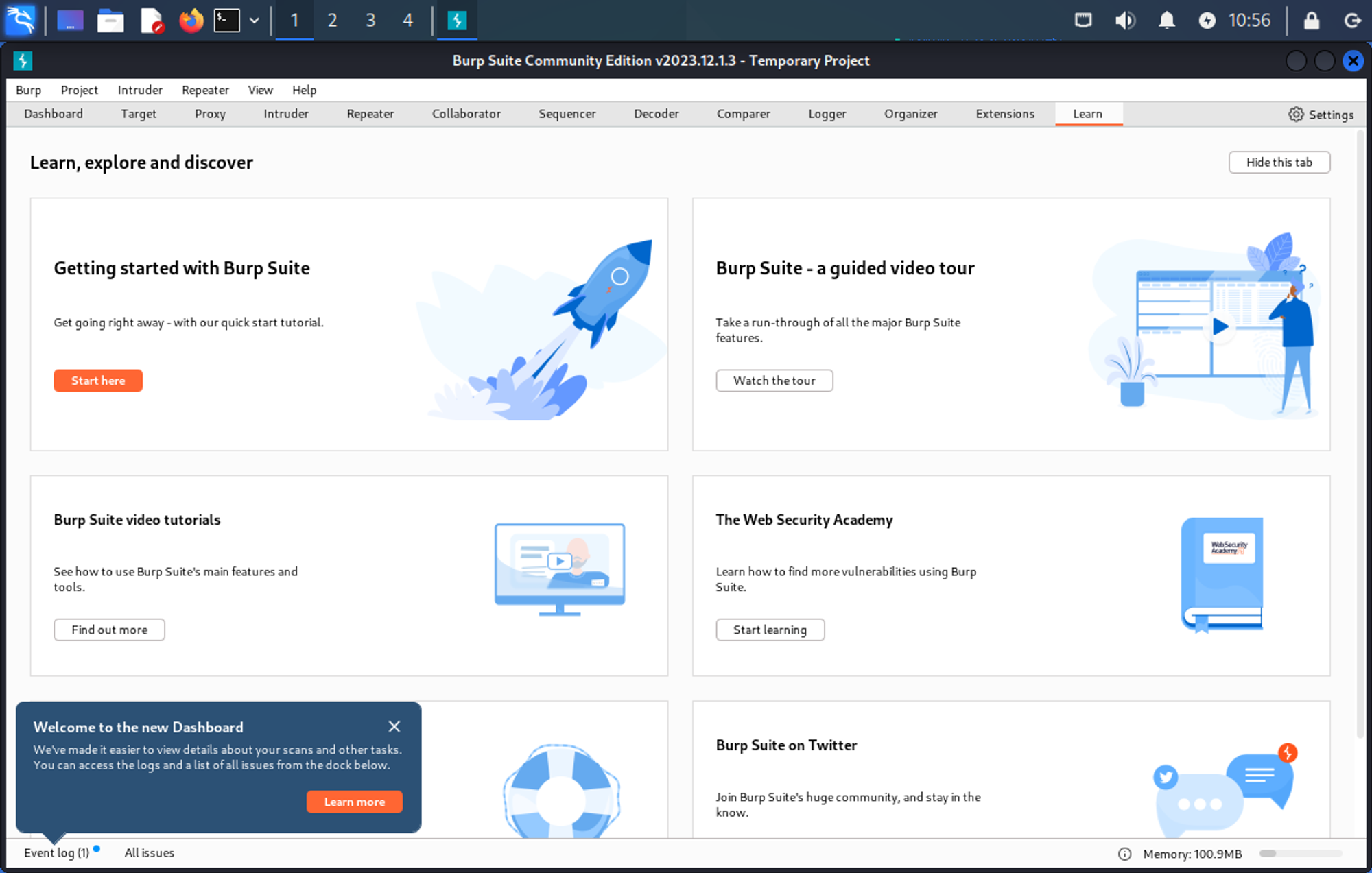
Task: Open the file manager icon in taskbar
Action: (x=110, y=21)
